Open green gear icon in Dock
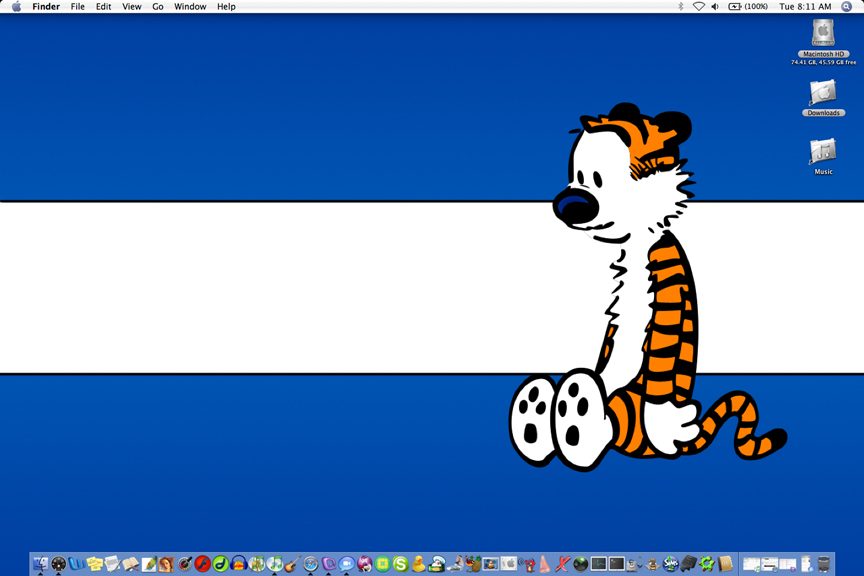This screenshot has height=576, width=864. [706, 564]
